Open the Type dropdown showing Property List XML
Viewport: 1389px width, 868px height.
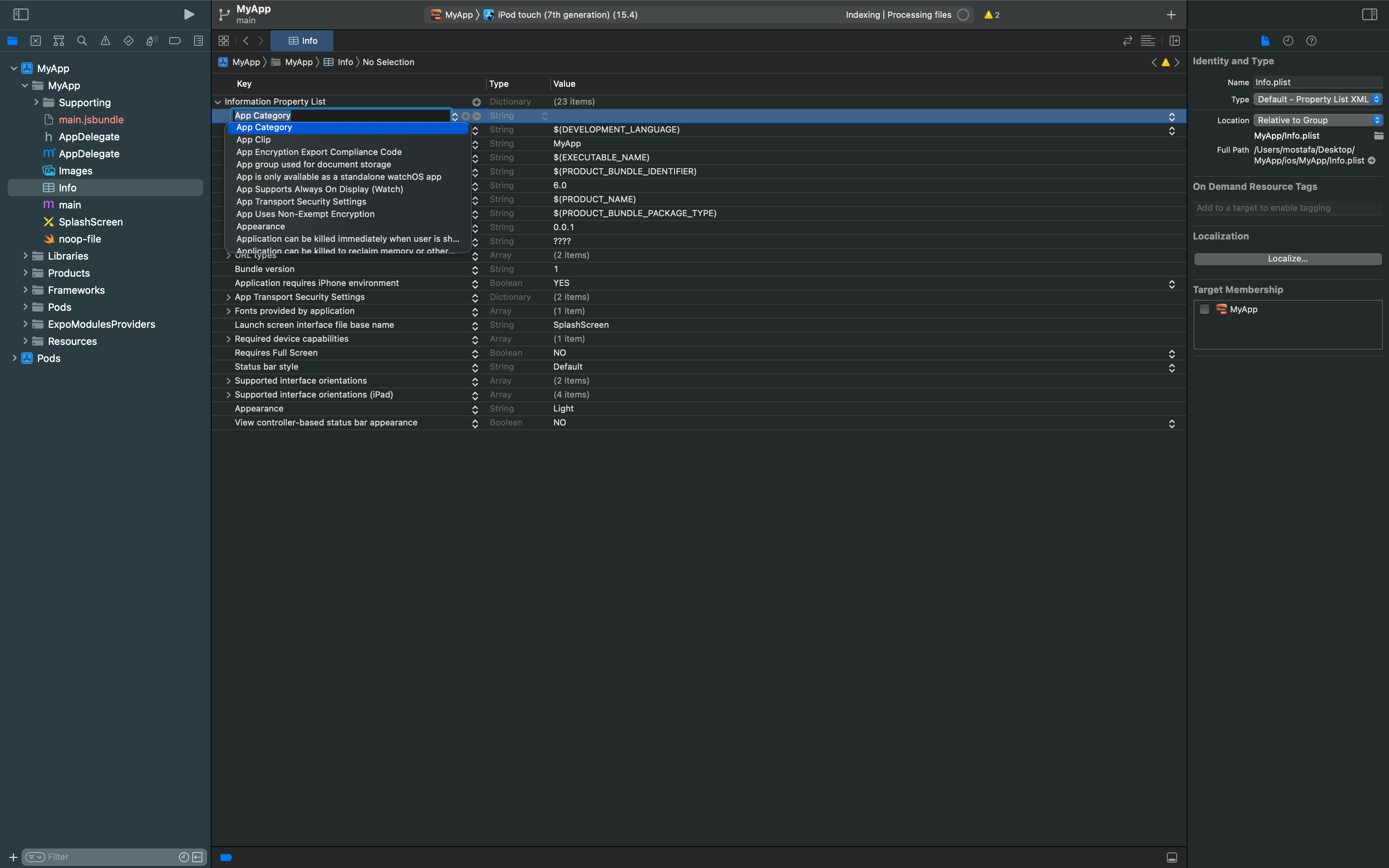1317,99
